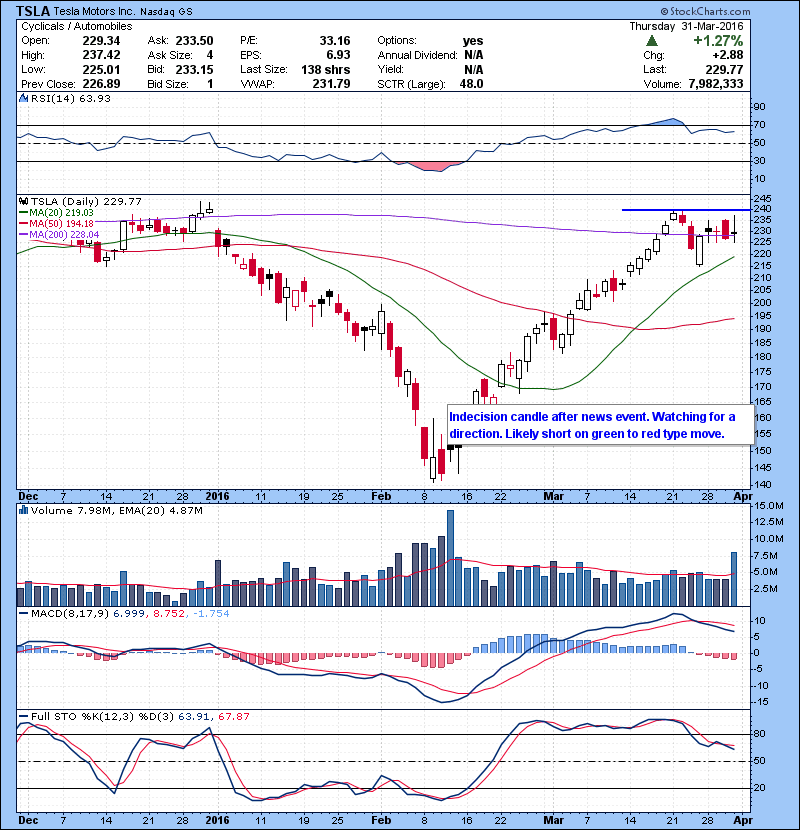Click the StockCharts.com copyright text
Image resolution: width=800 pixels, height=830 pixels.
pos(705,11)
